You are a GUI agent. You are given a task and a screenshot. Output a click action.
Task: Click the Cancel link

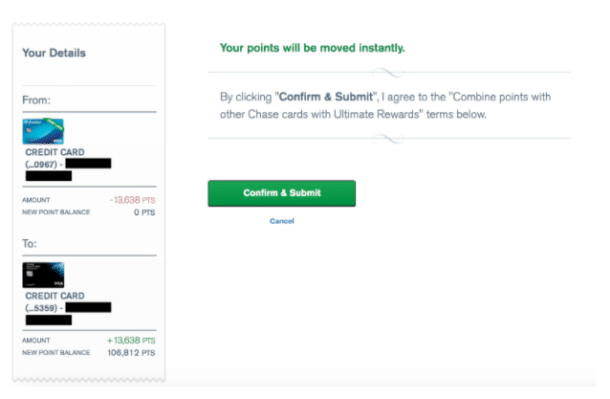tap(282, 221)
